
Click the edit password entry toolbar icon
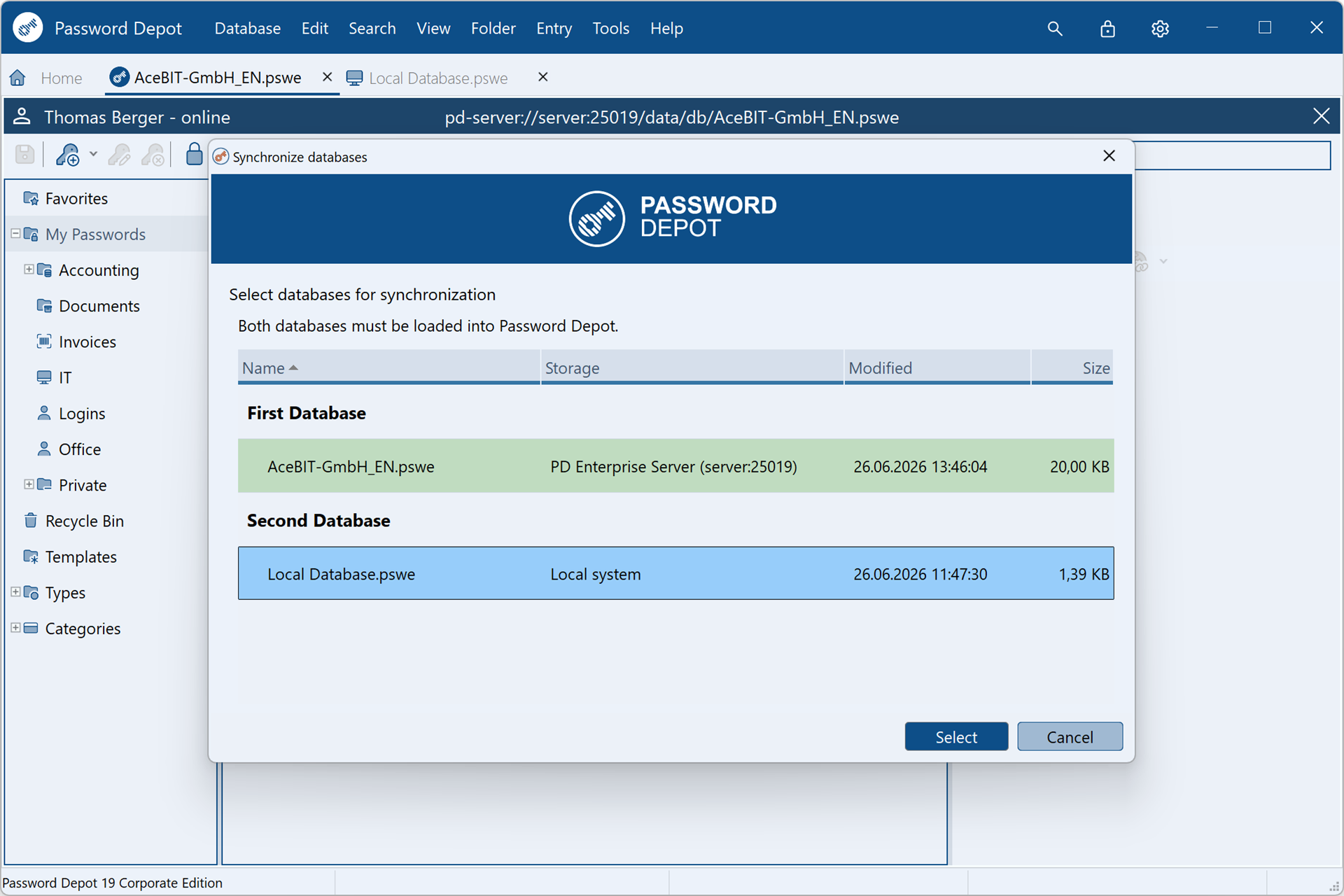119,155
